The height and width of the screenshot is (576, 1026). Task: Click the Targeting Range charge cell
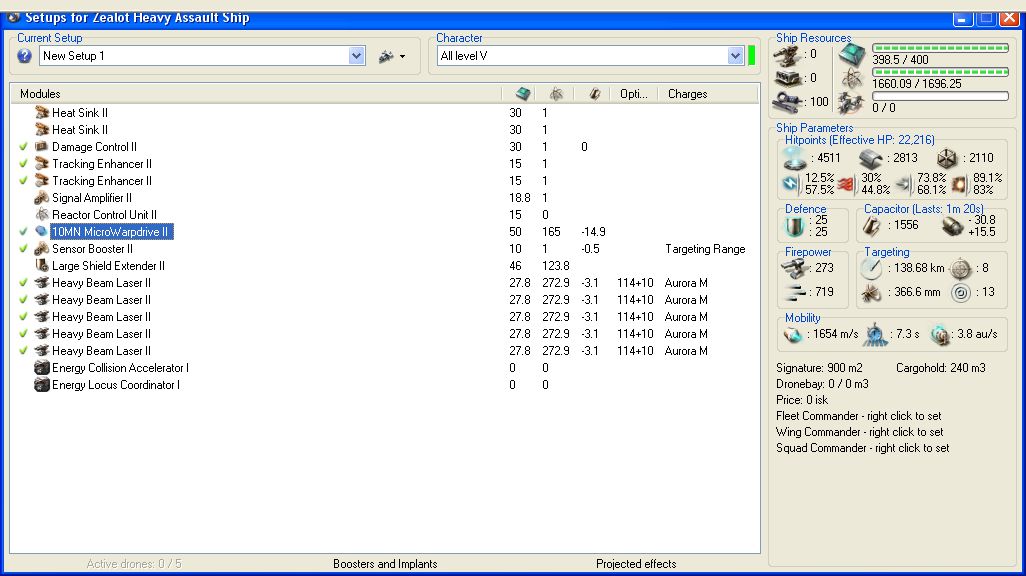tap(705, 249)
